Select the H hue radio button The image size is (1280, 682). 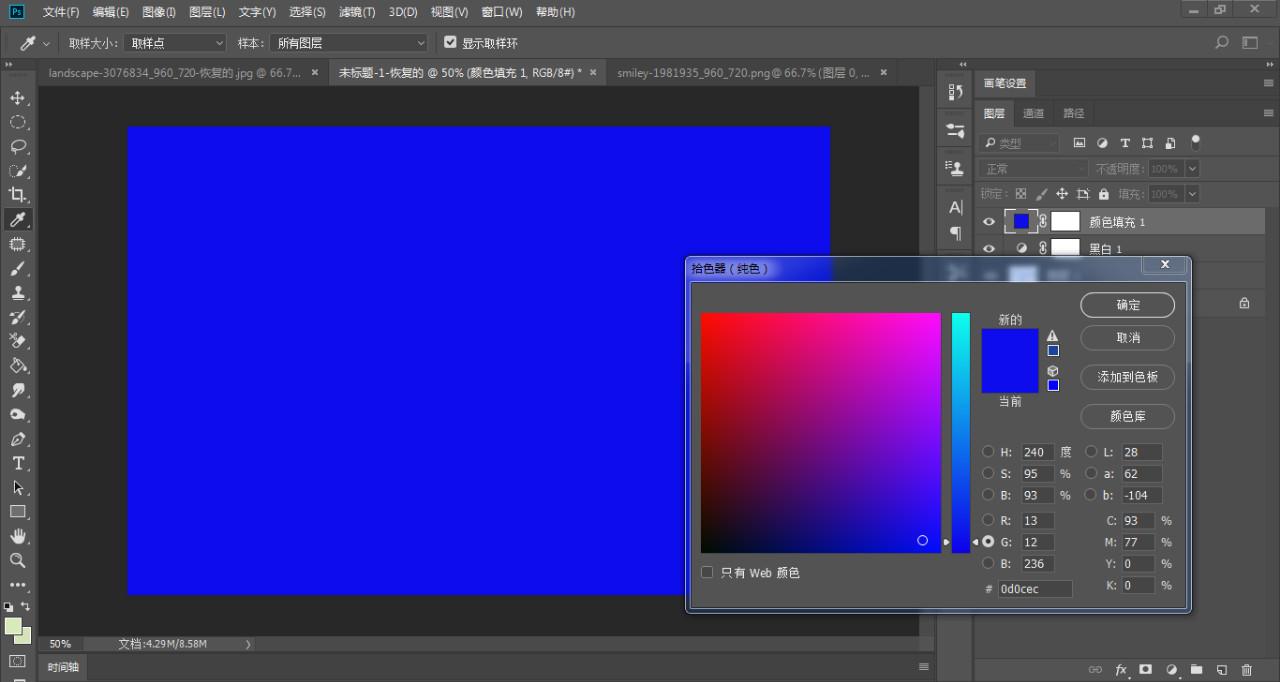click(x=988, y=452)
